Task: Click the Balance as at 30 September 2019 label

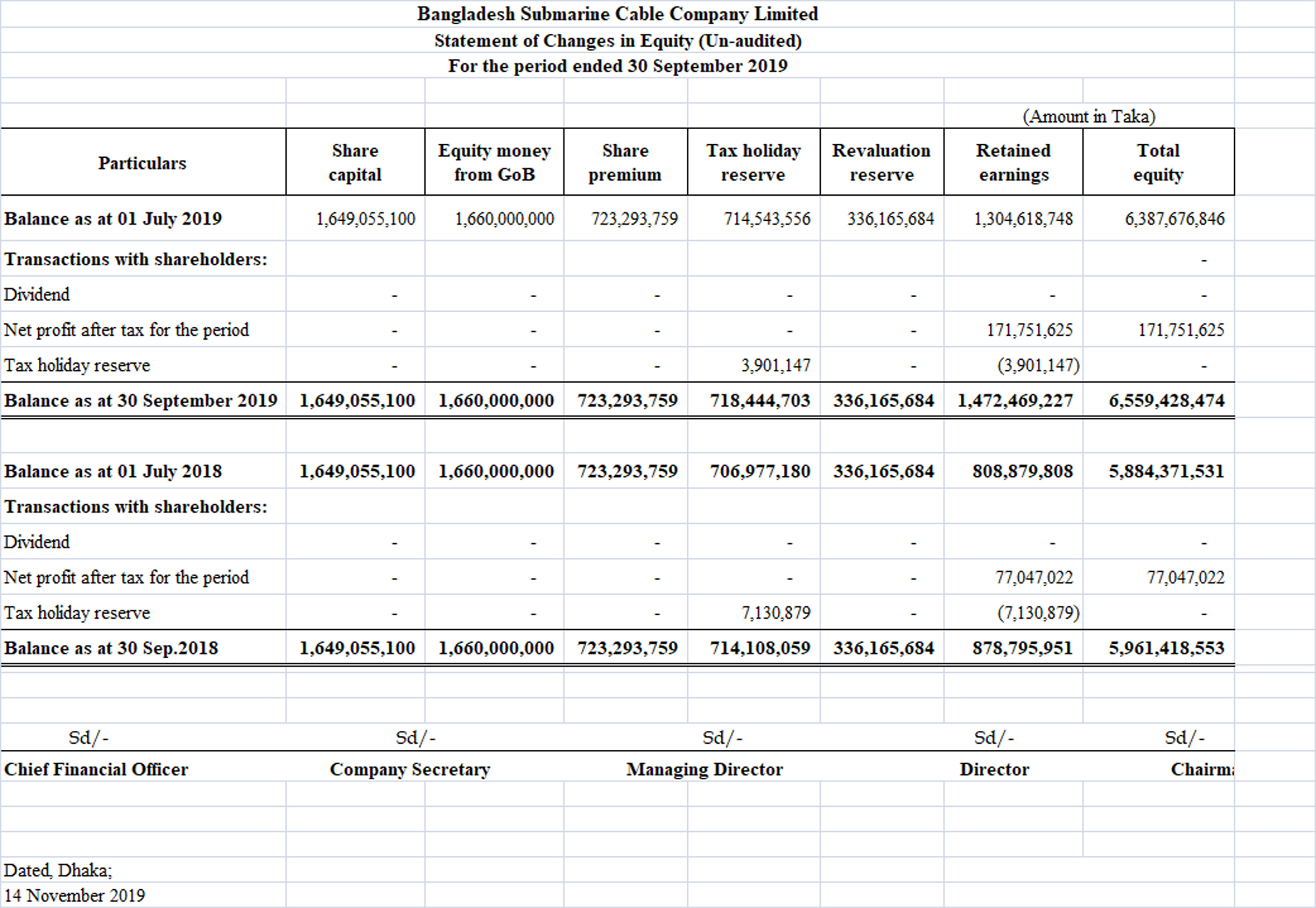Action: 141,401
